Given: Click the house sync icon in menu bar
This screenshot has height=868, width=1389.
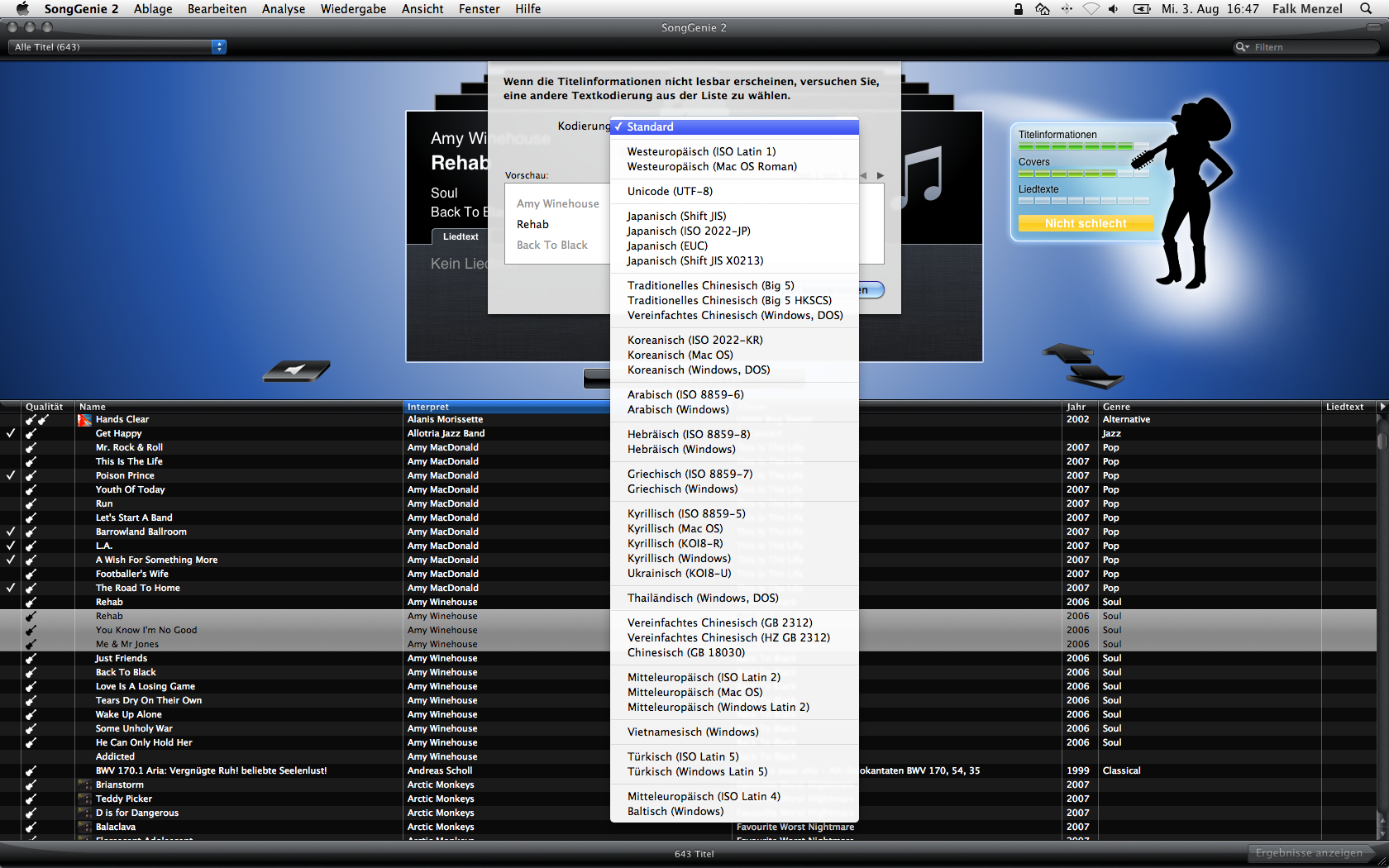Looking at the screenshot, I should tap(1043, 9).
